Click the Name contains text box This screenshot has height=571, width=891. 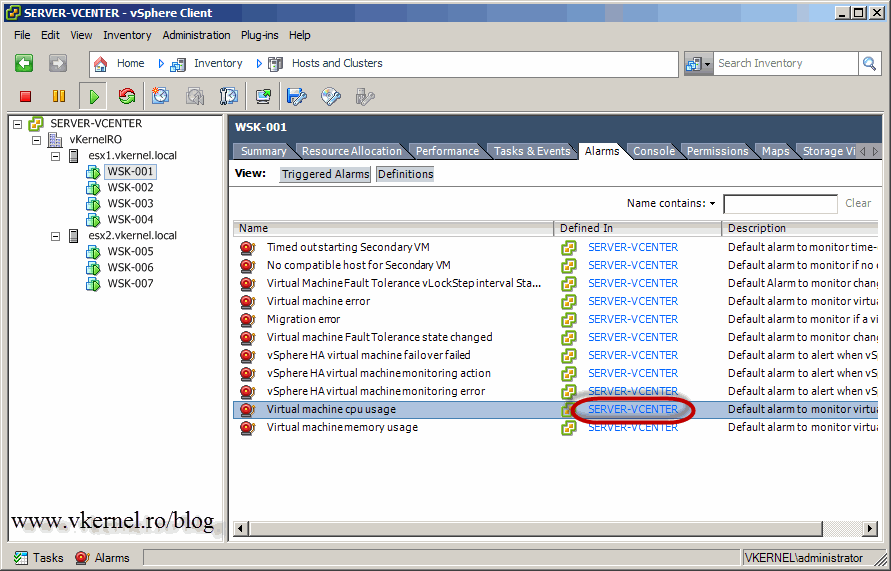(780, 203)
